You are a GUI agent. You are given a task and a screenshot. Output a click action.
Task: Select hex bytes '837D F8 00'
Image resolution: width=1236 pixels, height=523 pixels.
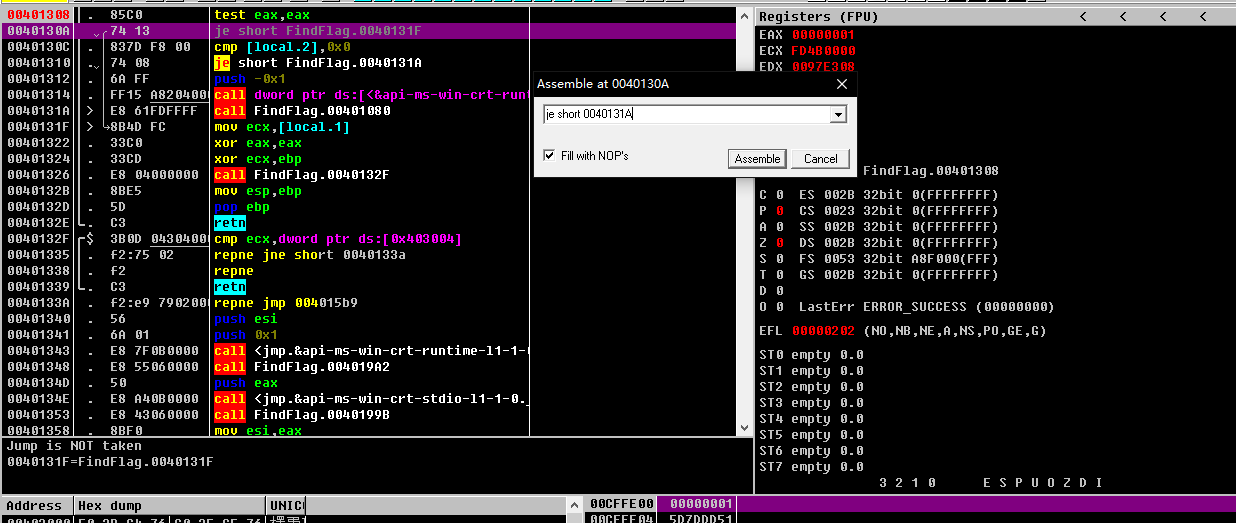tap(150, 47)
